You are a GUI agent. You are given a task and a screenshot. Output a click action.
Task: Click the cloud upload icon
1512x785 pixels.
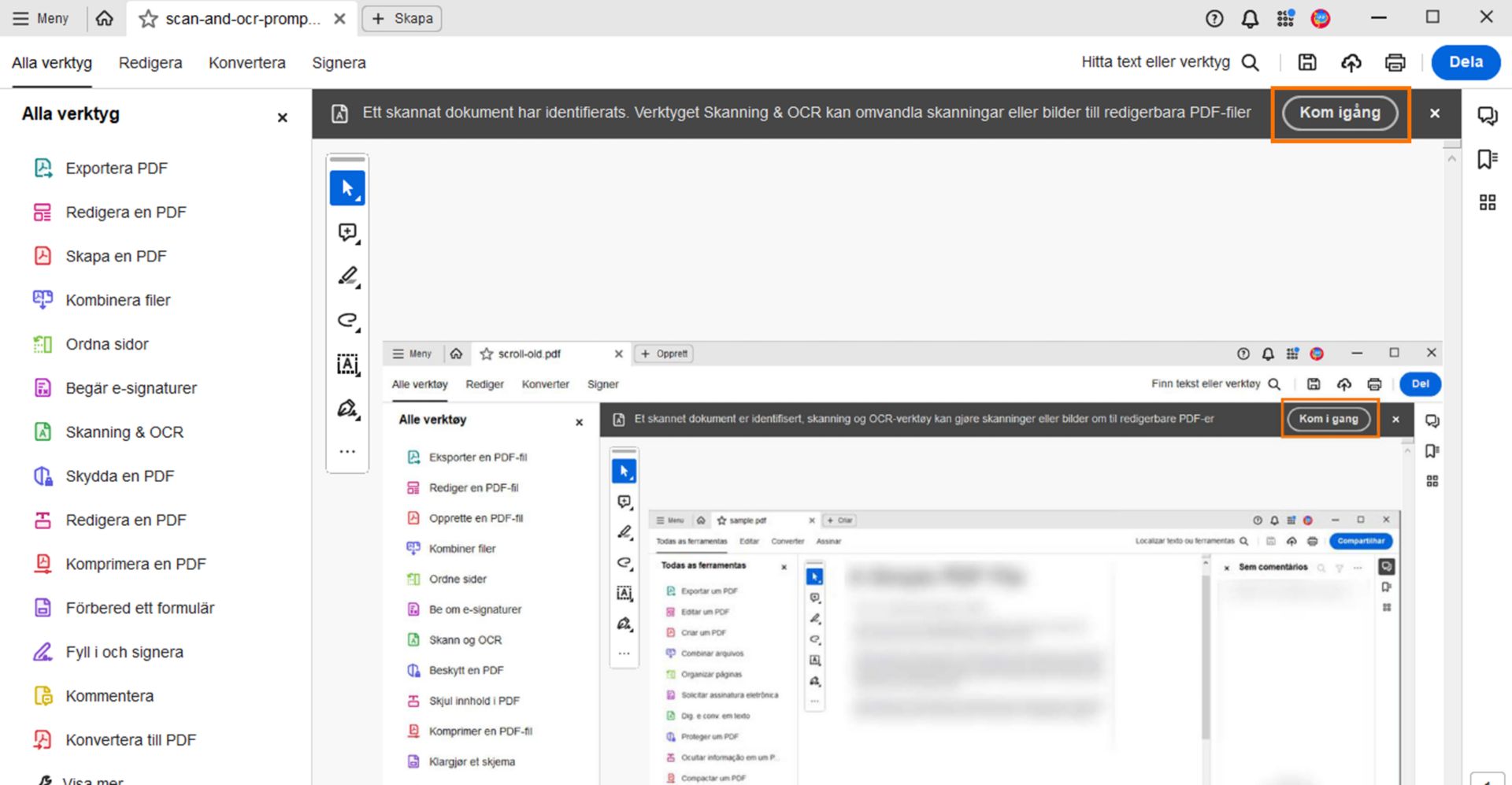click(x=1351, y=62)
